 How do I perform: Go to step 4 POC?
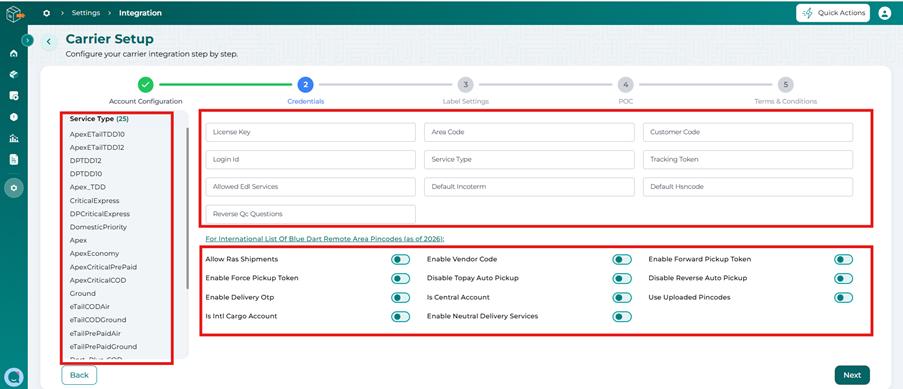coord(625,85)
